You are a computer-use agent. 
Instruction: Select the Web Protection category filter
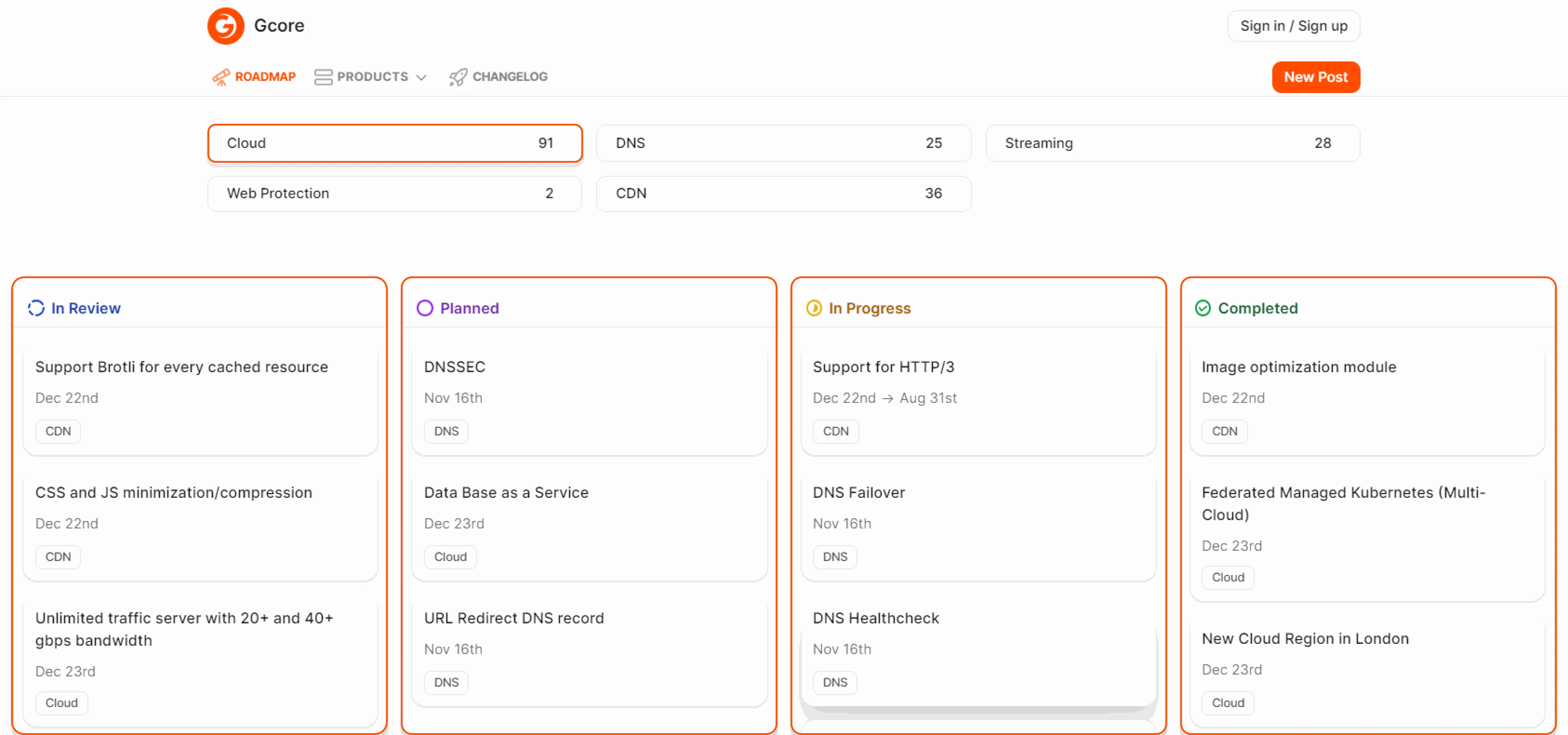395,194
